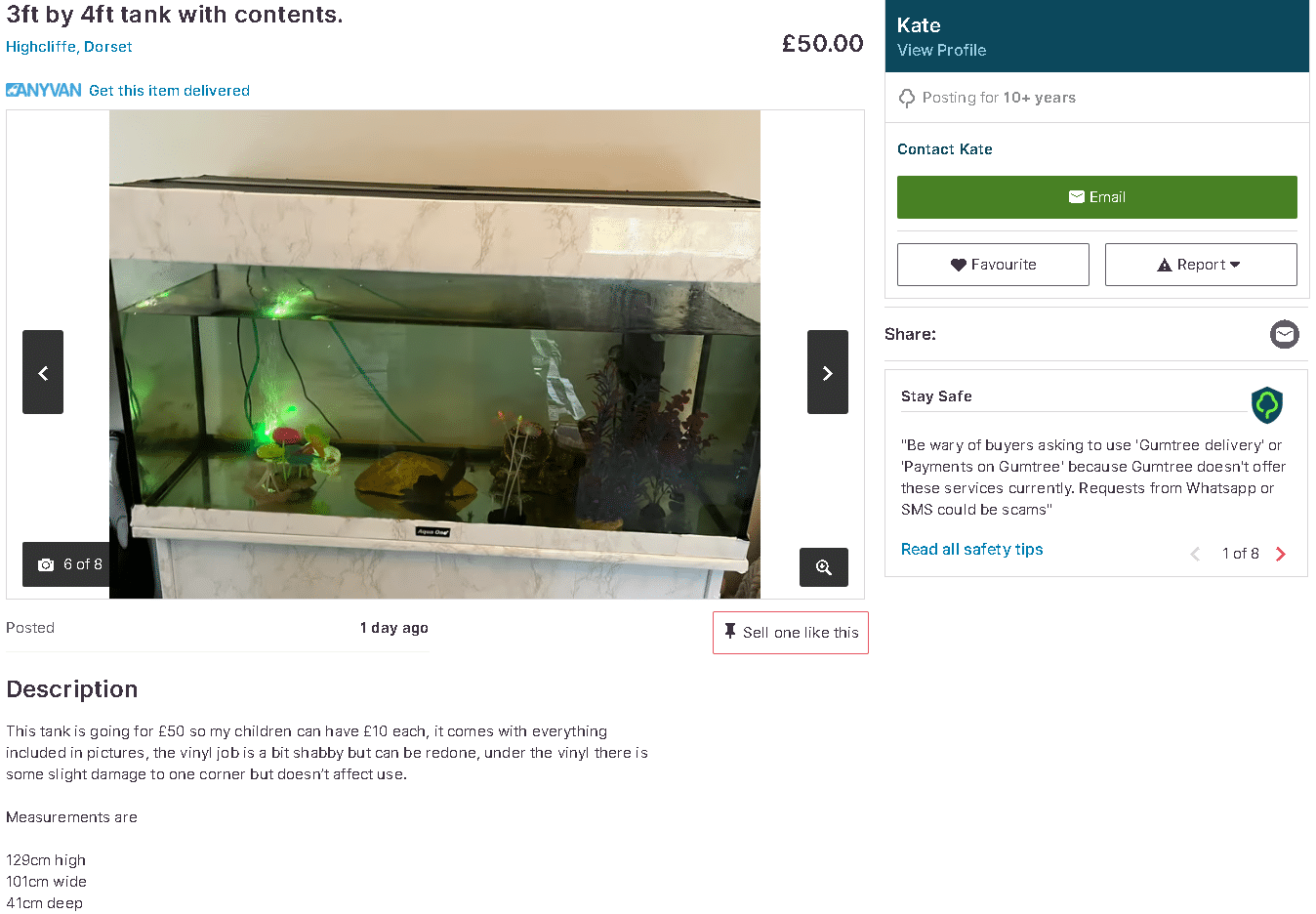
Task: Click the AnyVan logo
Action: [x=44, y=91]
